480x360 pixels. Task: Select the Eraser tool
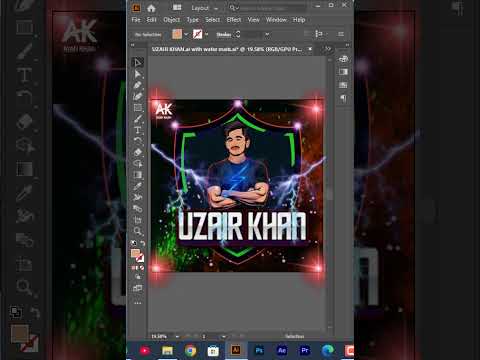click(x=138, y=152)
